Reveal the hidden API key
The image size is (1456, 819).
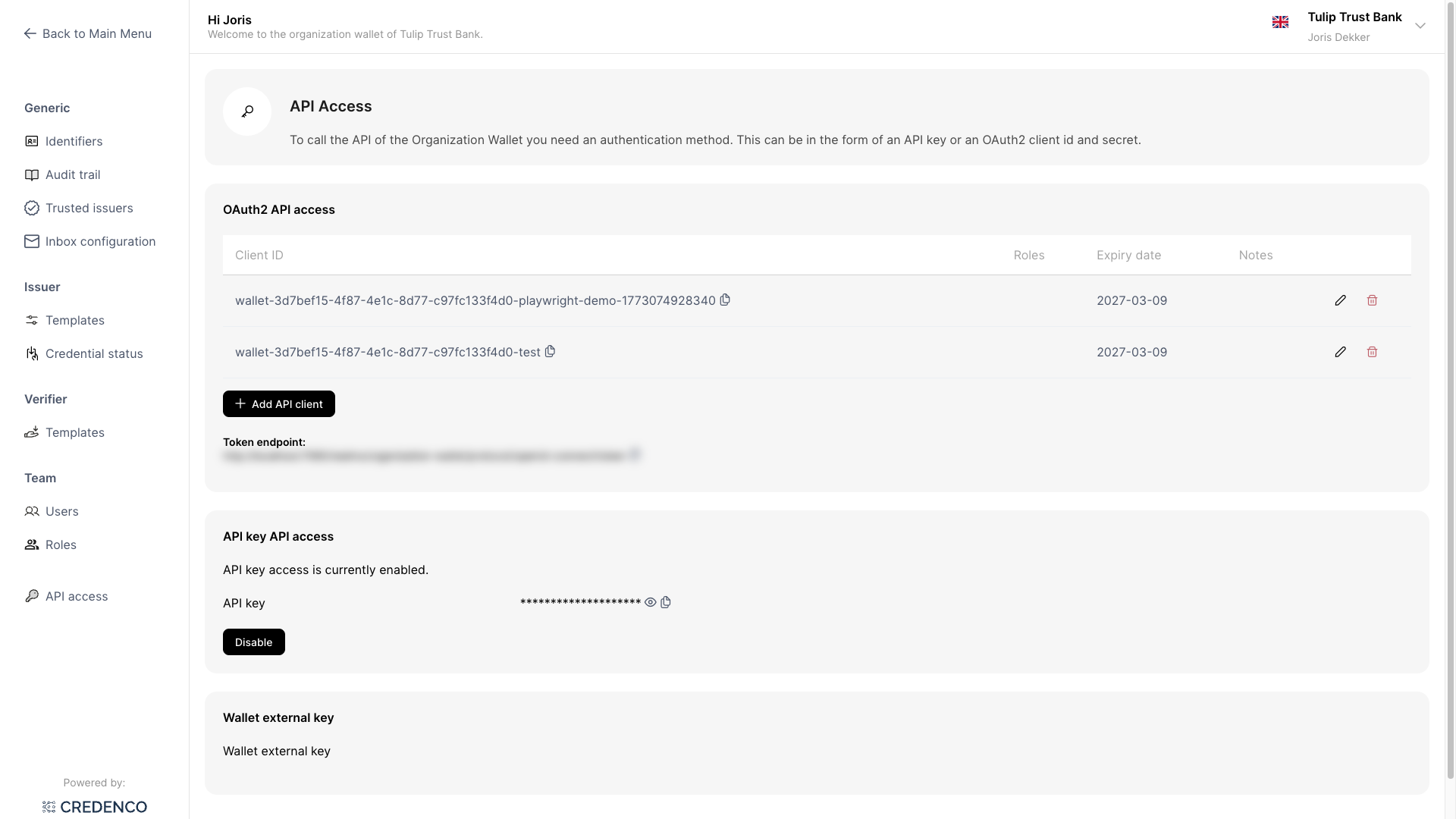[x=650, y=602]
